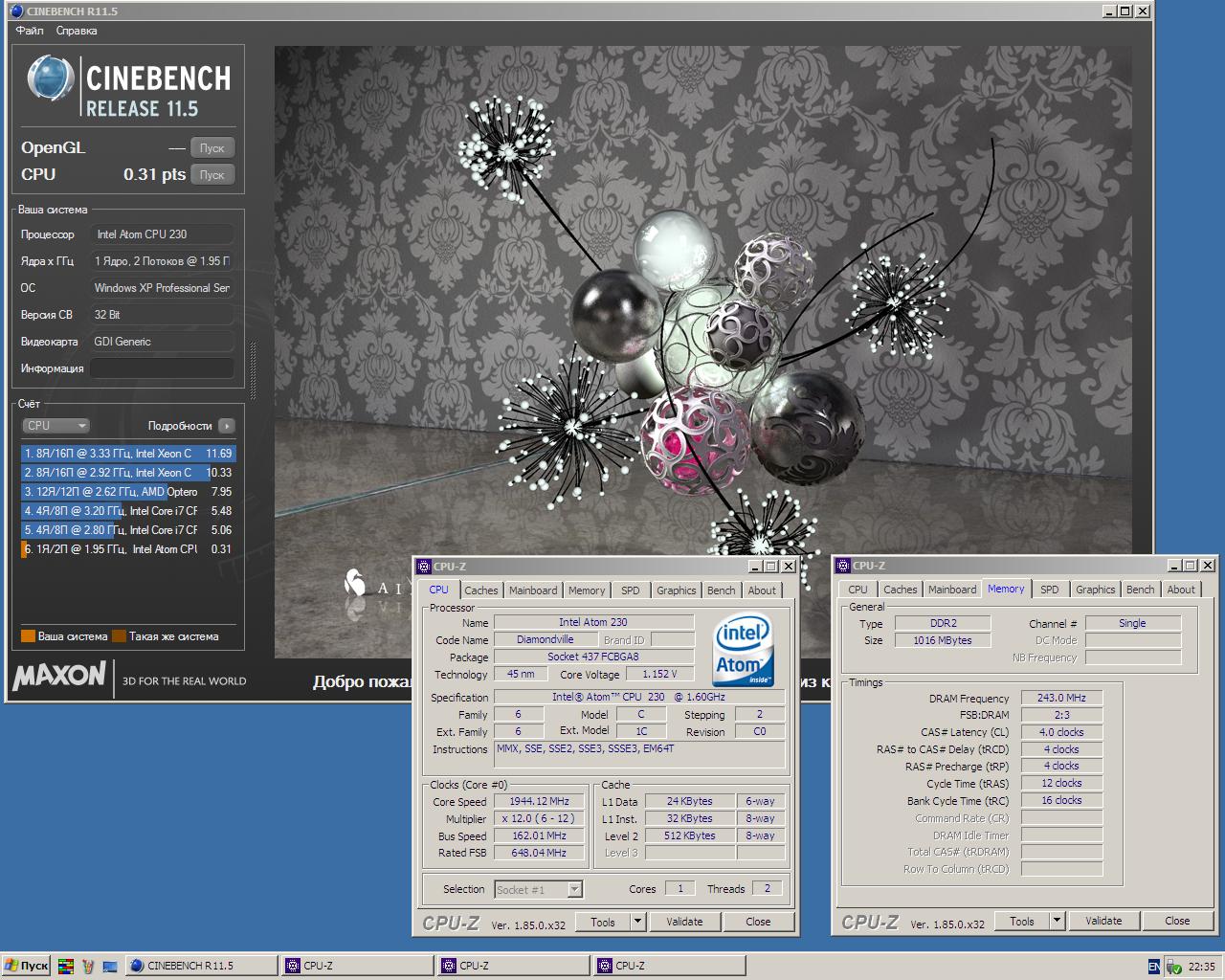Click Tools button in CPU-Z CPU window
Image resolution: width=1225 pixels, height=980 pixels.
[x=603, y=922]
